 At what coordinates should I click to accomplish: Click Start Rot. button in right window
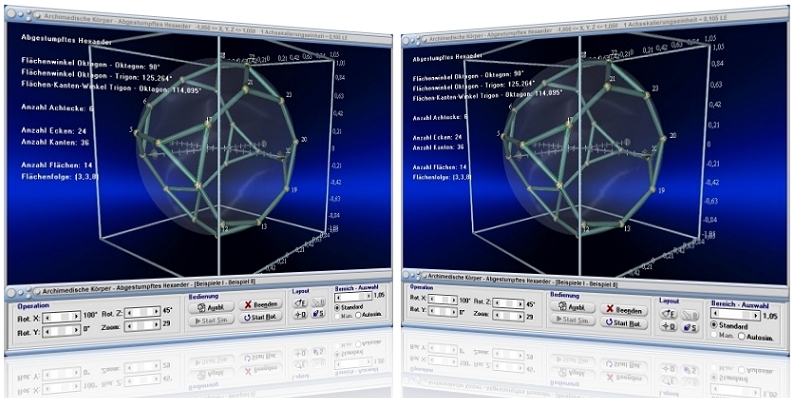[x=623, y=323]
